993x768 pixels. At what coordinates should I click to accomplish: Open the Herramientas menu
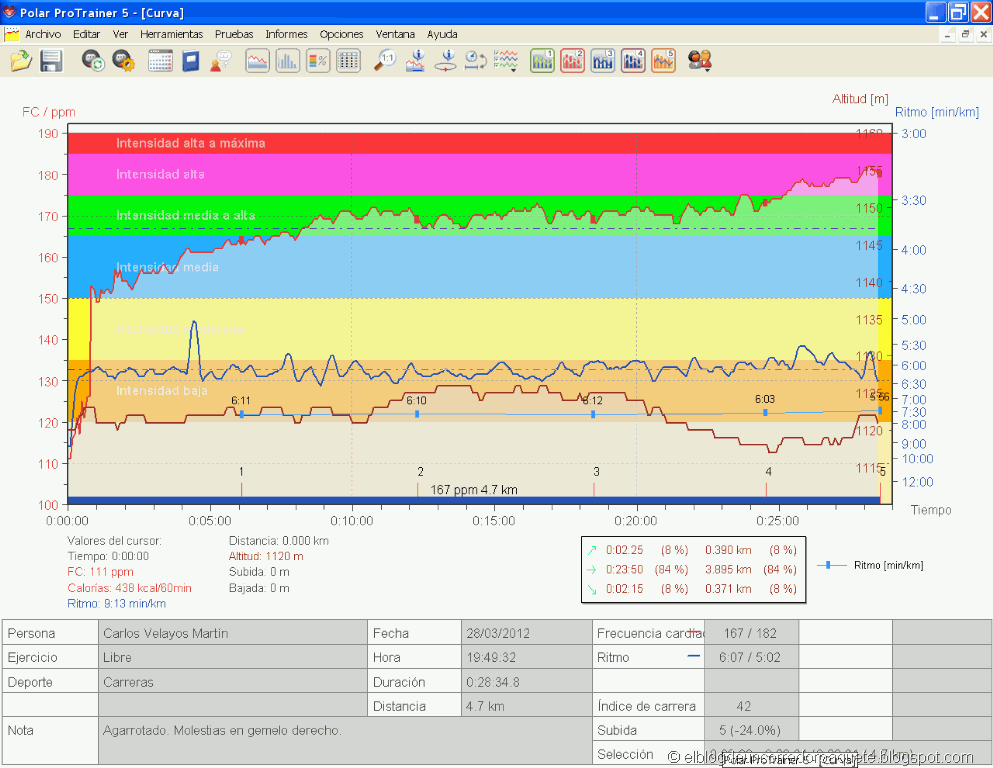click(x=171, y=34)
